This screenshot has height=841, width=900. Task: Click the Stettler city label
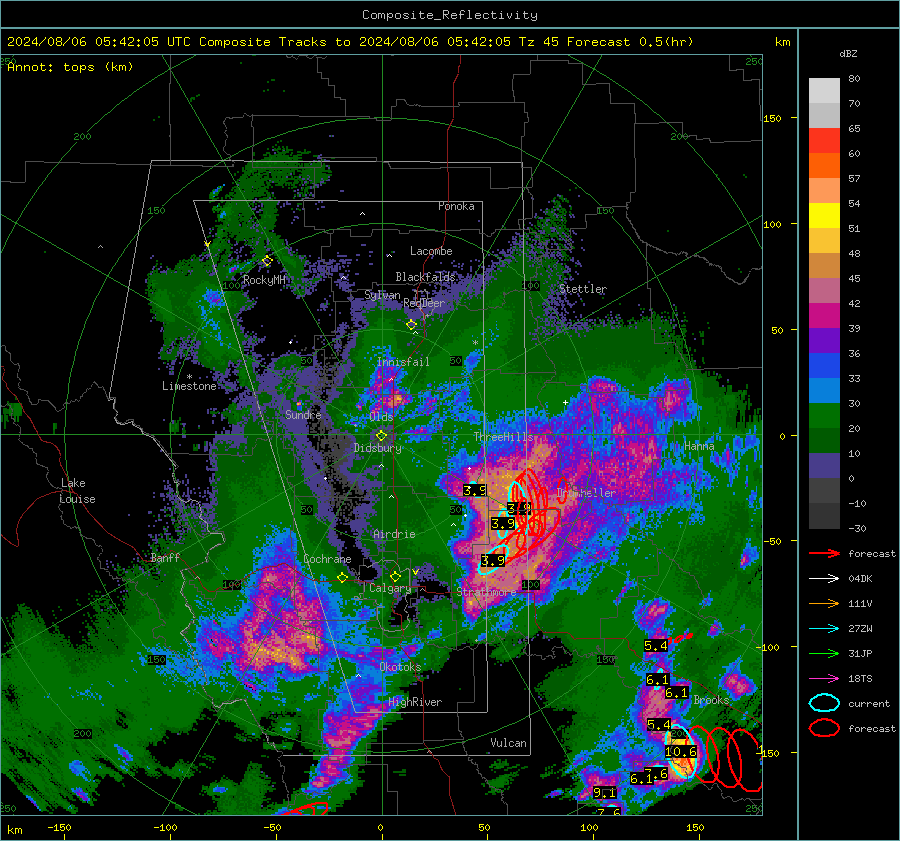tap(583, 289)
